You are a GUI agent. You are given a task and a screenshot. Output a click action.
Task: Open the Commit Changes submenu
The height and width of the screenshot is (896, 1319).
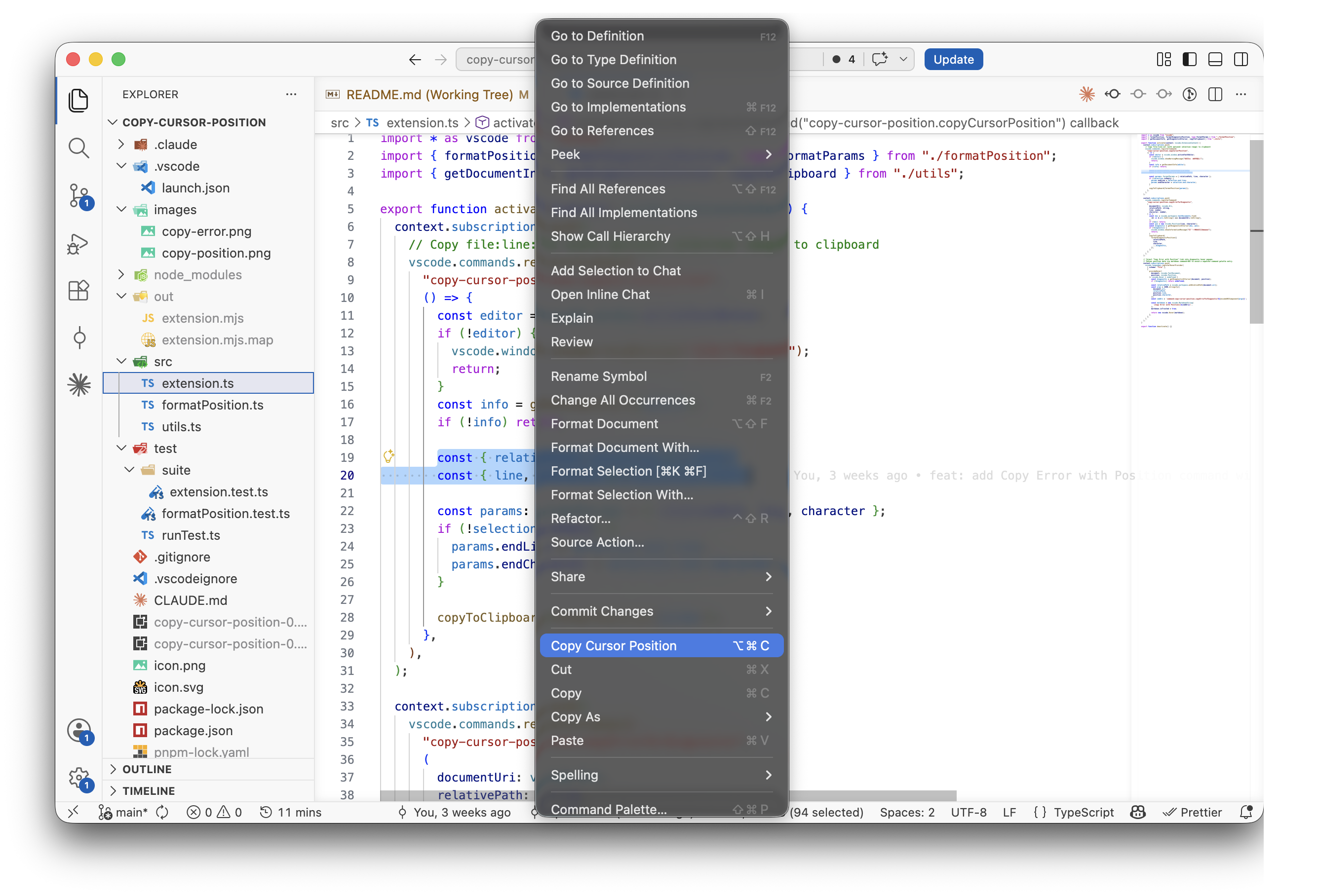tap(661, 611)
